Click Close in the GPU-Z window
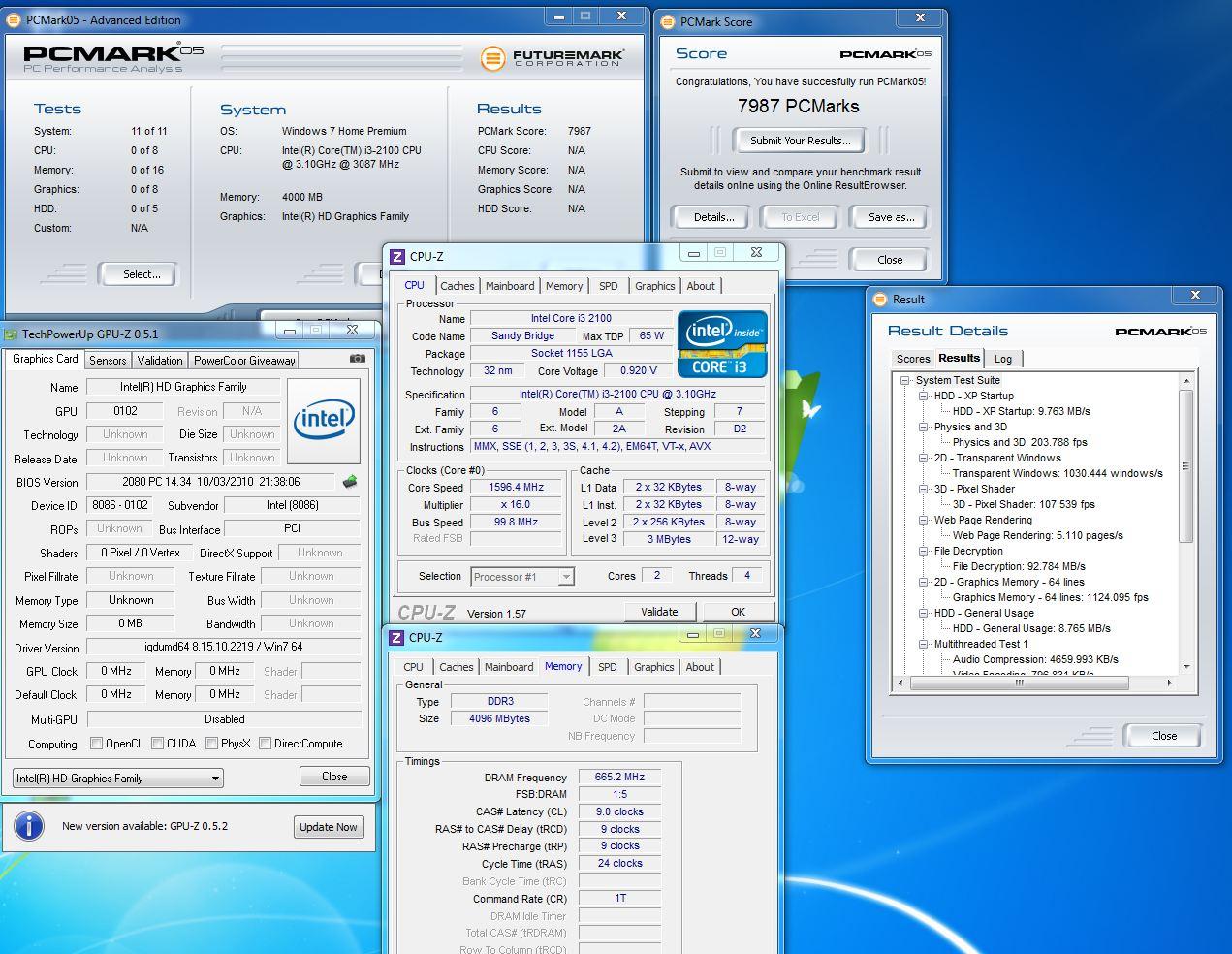 click(334, 777)
